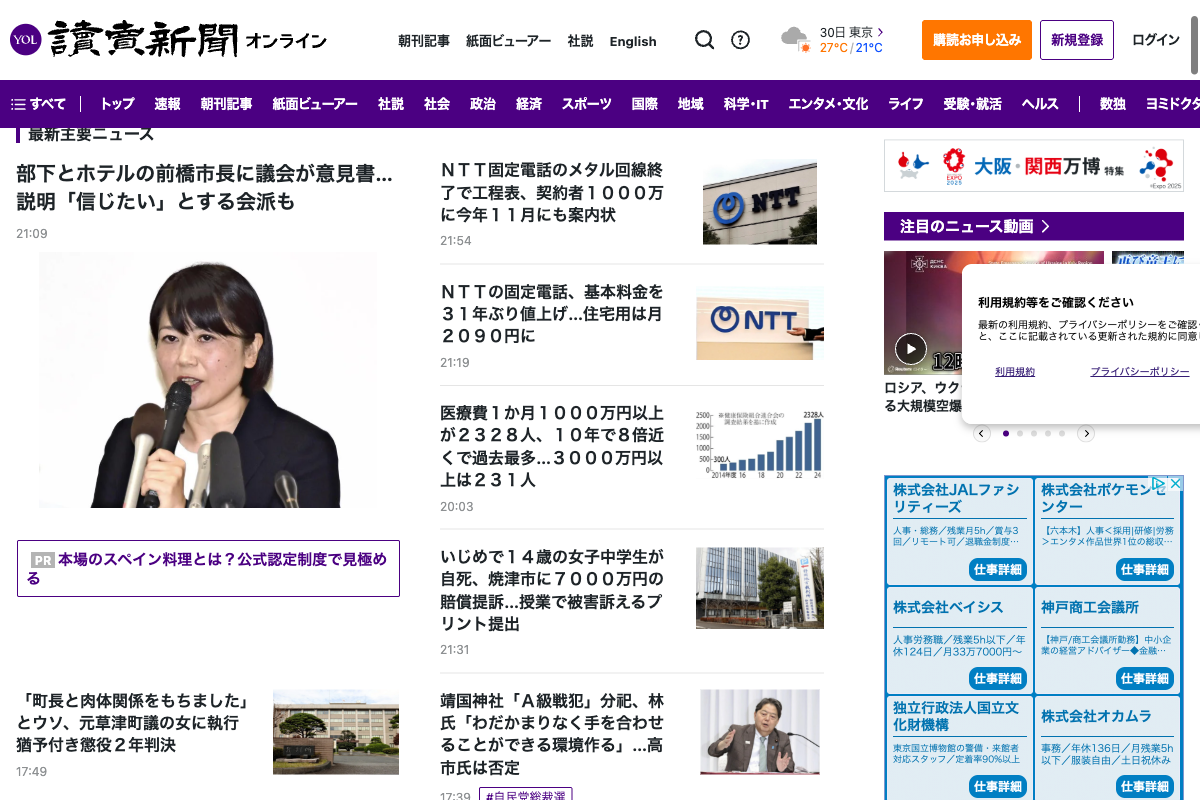Select the second carousel pagination dot
The width and height of the screenshot is (1200, 800).
tap(1020, 433)
